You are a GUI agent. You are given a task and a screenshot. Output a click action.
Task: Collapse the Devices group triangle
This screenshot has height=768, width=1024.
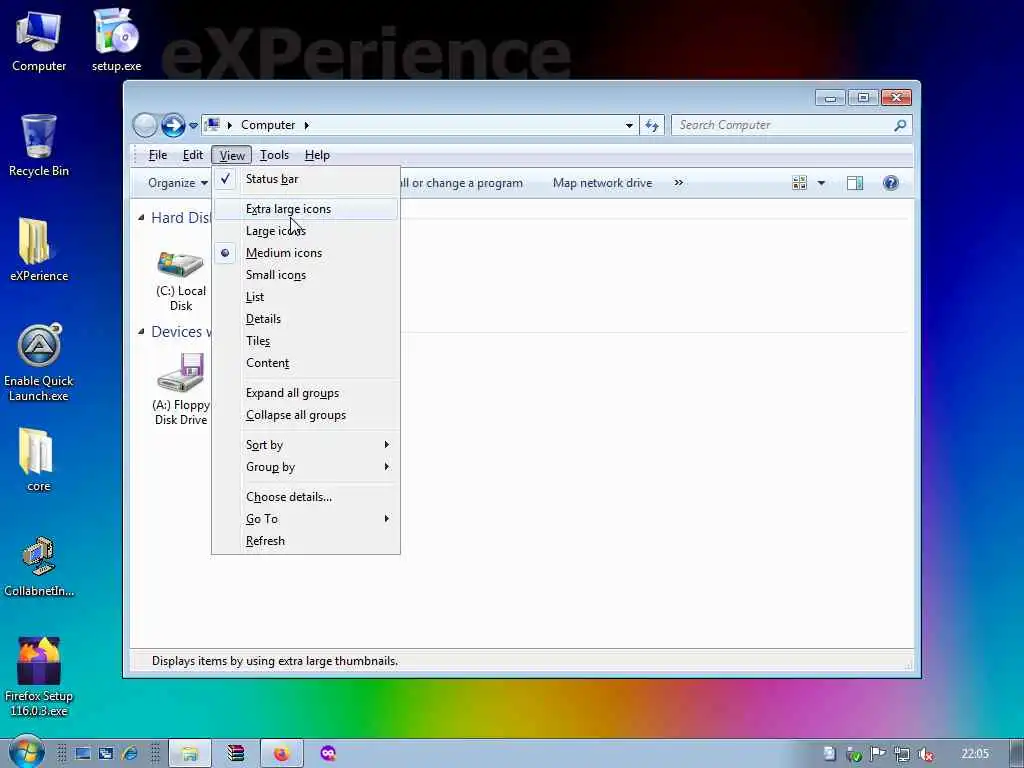point(141,332)
